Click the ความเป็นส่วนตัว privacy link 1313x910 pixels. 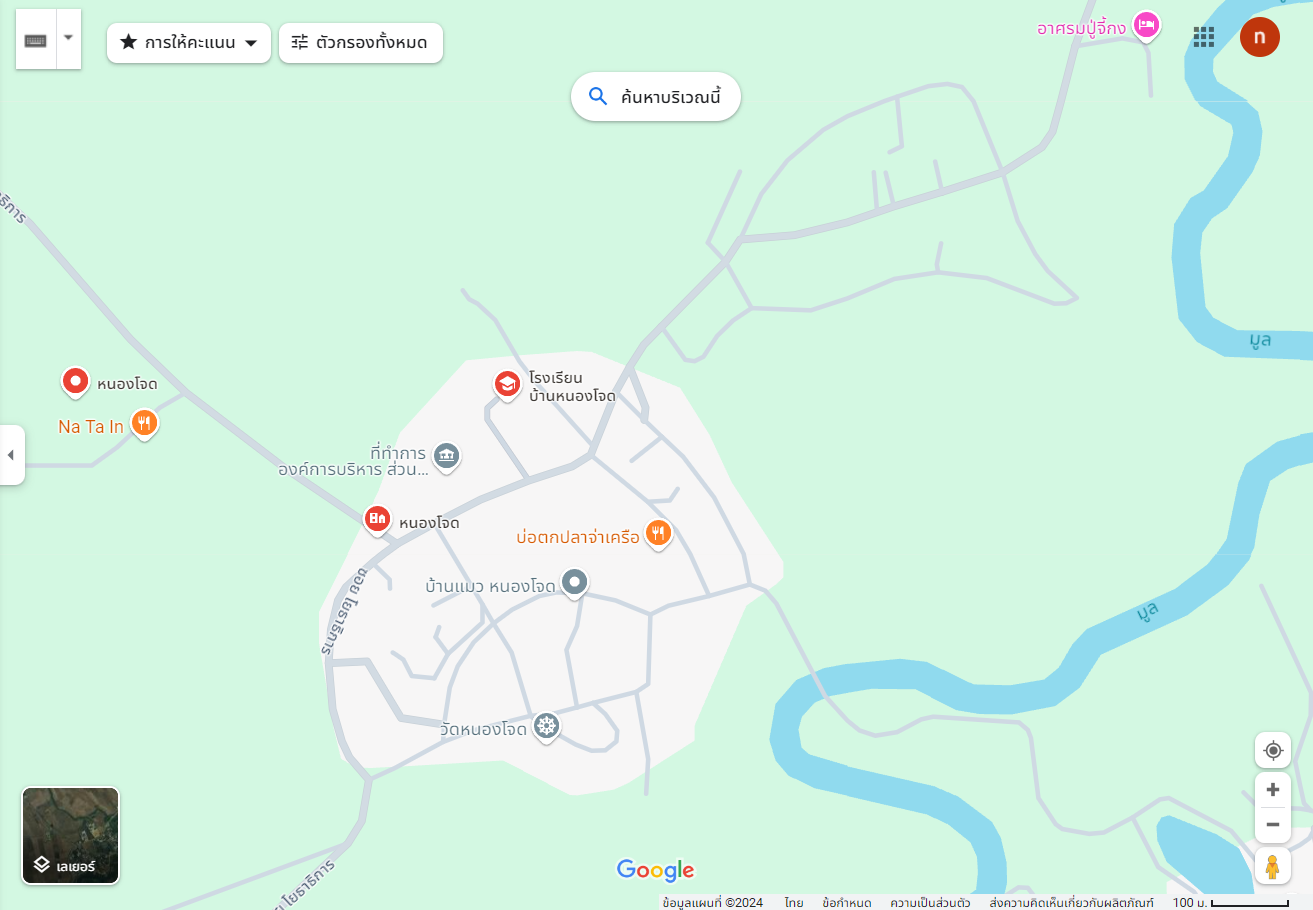coord(930,902)
